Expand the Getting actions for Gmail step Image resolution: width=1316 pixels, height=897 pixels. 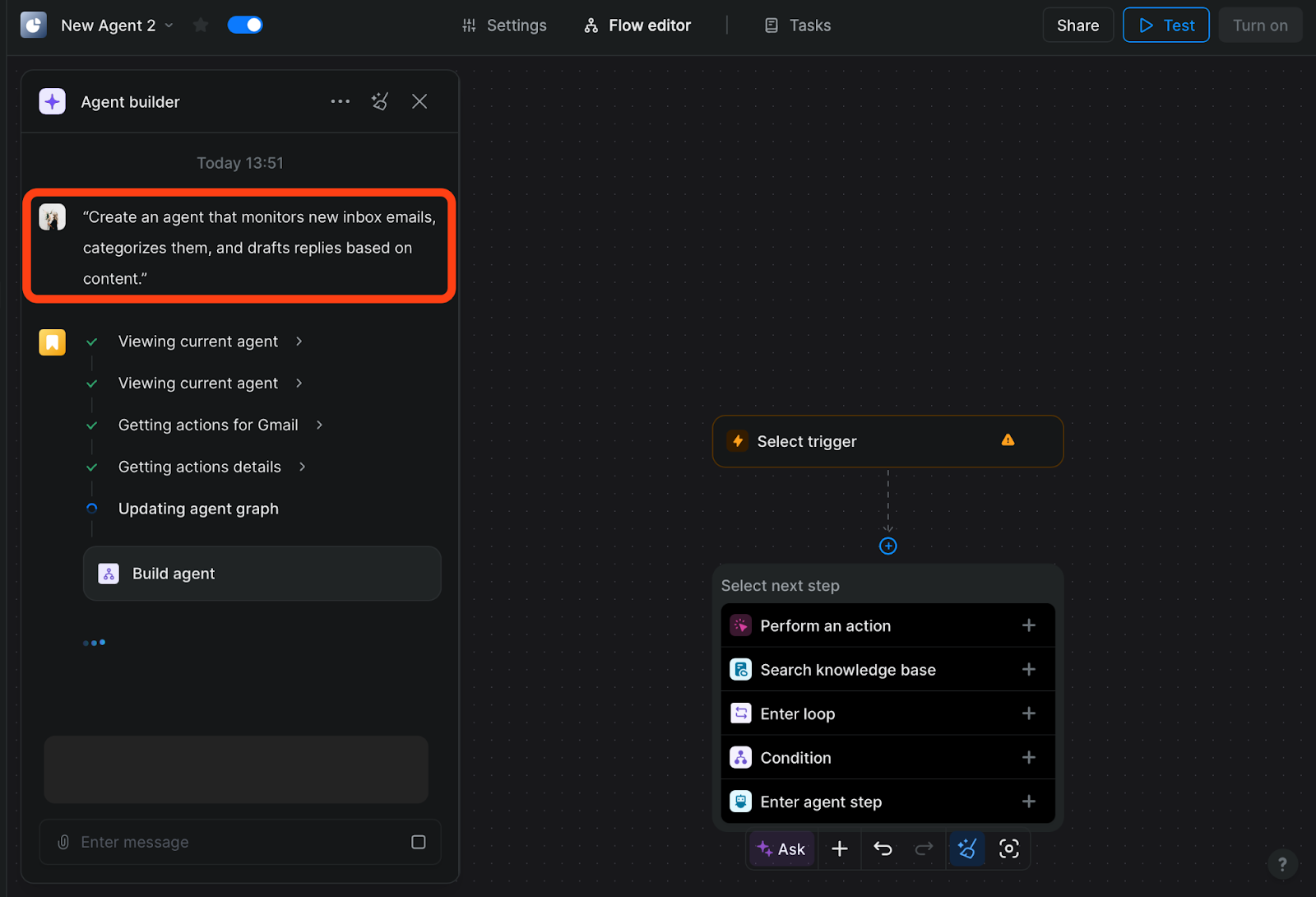(319, 425)
